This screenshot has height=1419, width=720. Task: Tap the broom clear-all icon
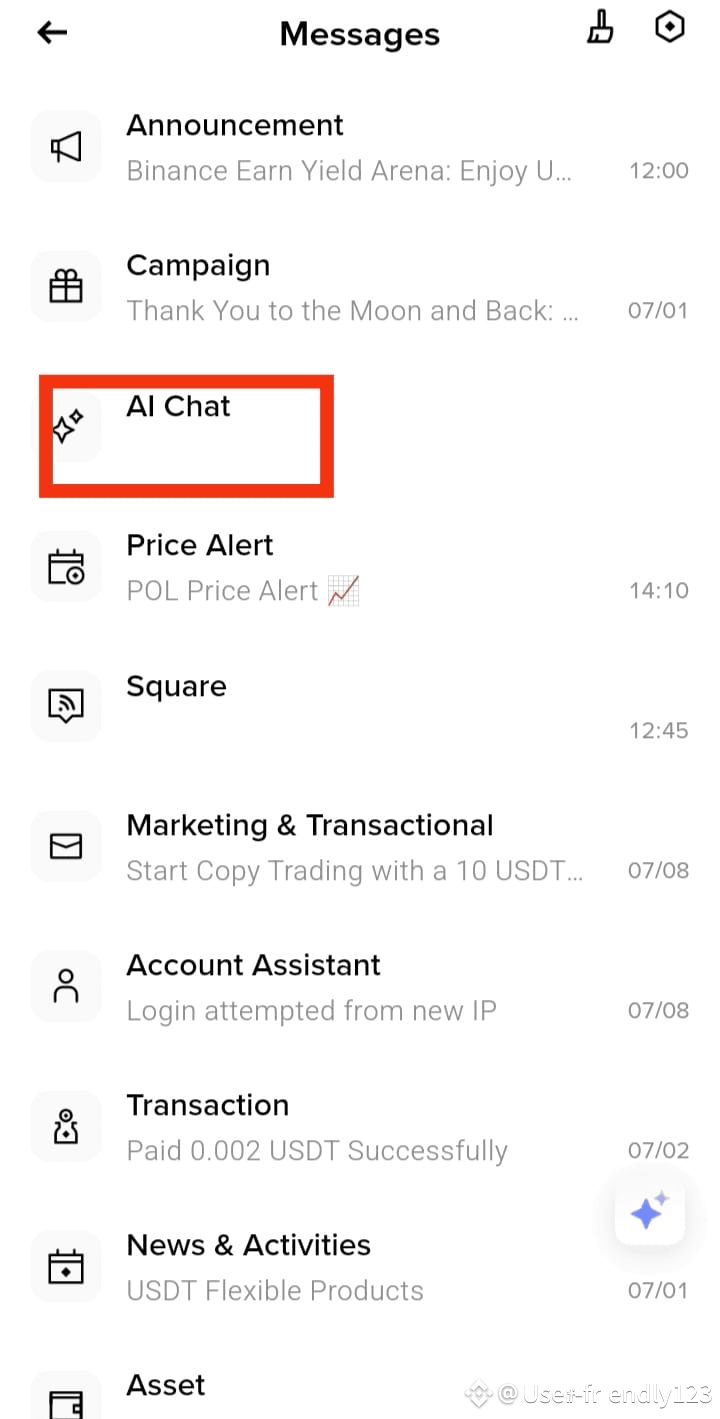pos(600,28)
